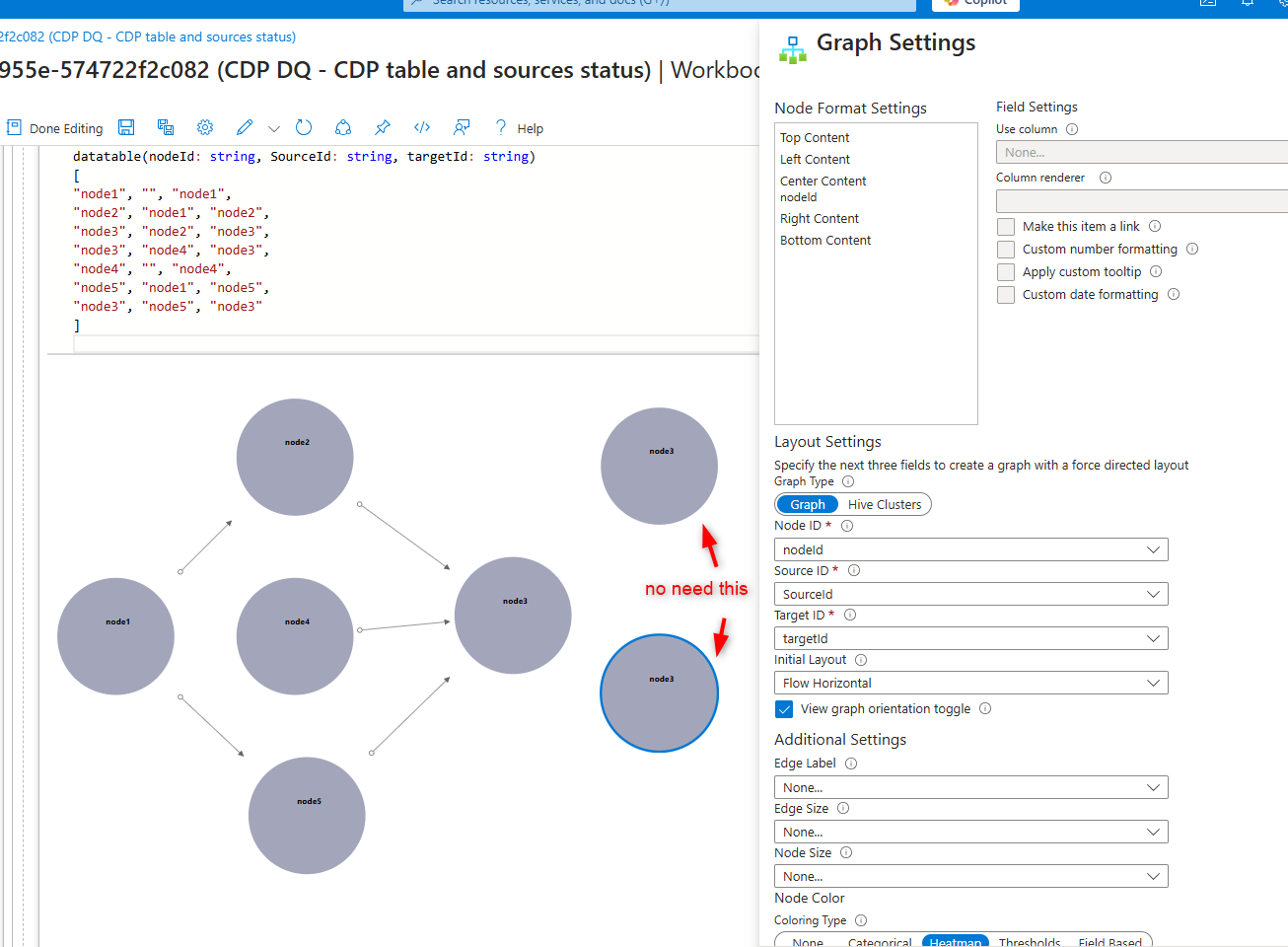
Task: Click the node4 circle in graph
Action: pyautogui.click(x=295, y=636)
